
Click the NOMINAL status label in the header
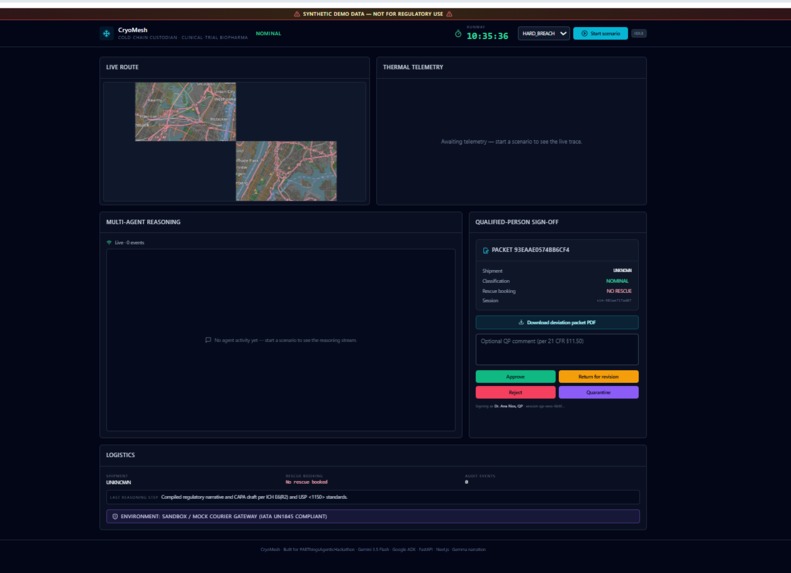(x=268, y=33)
